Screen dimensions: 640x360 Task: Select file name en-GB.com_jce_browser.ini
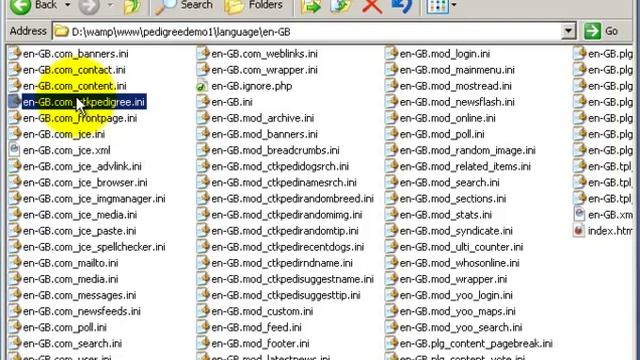pyautogui.click(x=85, y=182)
